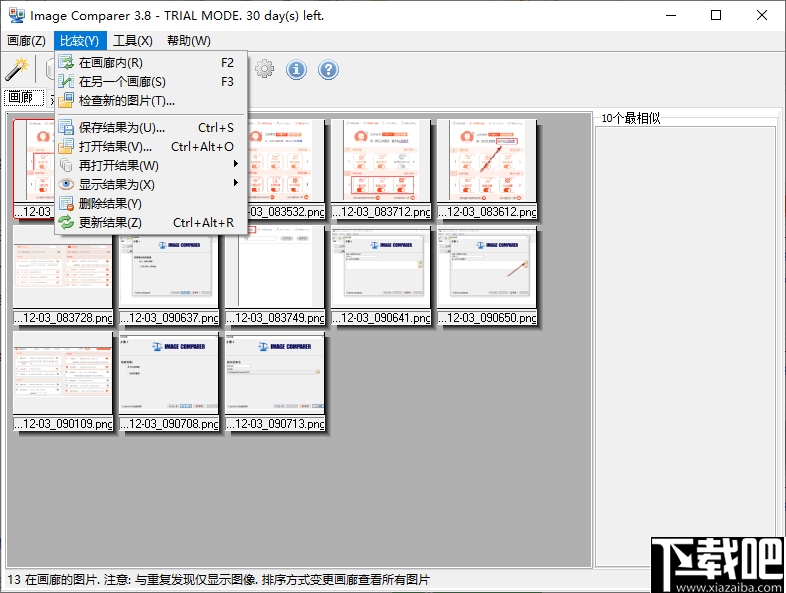The image size is (786, 593).
Task: Select thumbnail 12-03_090641.png
Action: pos(381,275)
